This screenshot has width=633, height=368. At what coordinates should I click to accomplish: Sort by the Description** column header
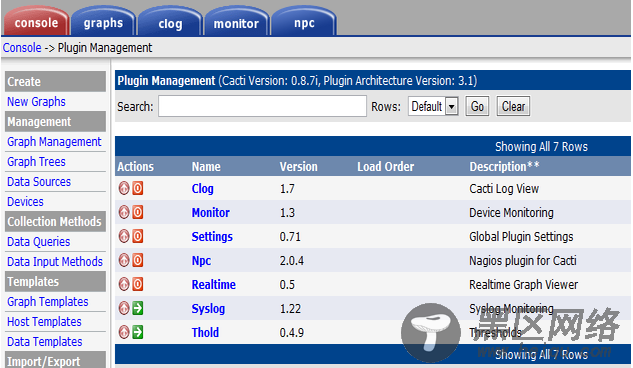pos(504,167)
